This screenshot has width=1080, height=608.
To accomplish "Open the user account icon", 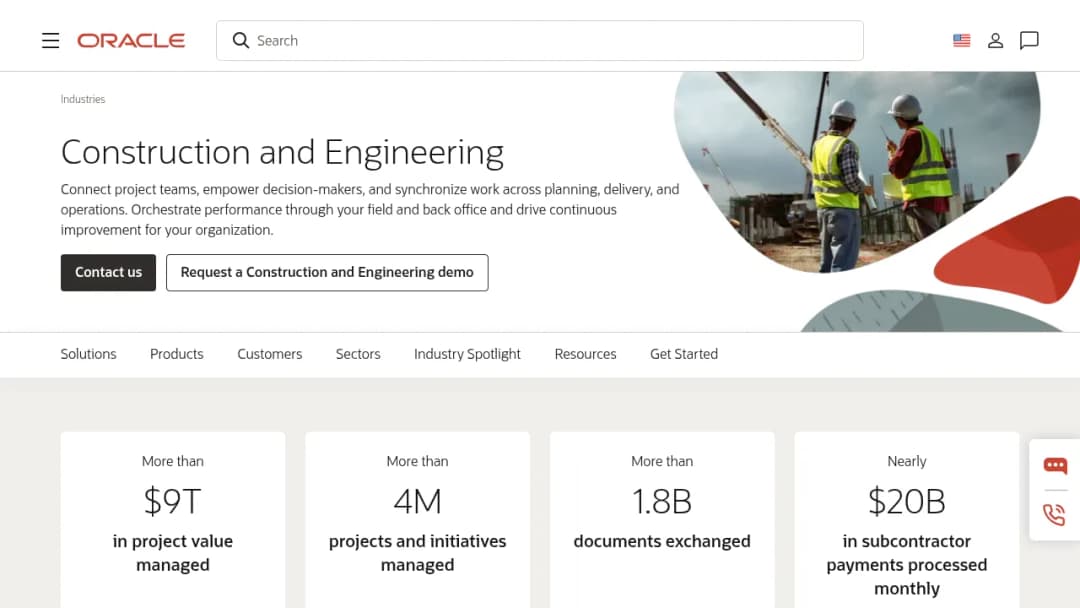I will coord(995,41).
